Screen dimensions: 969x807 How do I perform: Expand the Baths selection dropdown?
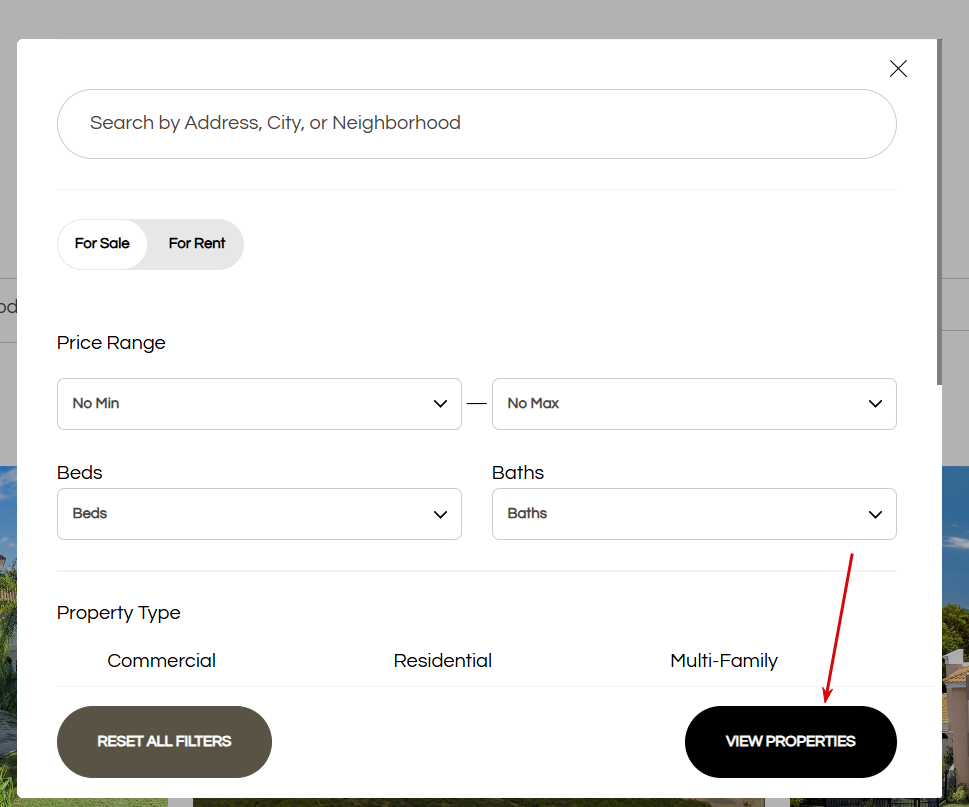coord(680,514)
